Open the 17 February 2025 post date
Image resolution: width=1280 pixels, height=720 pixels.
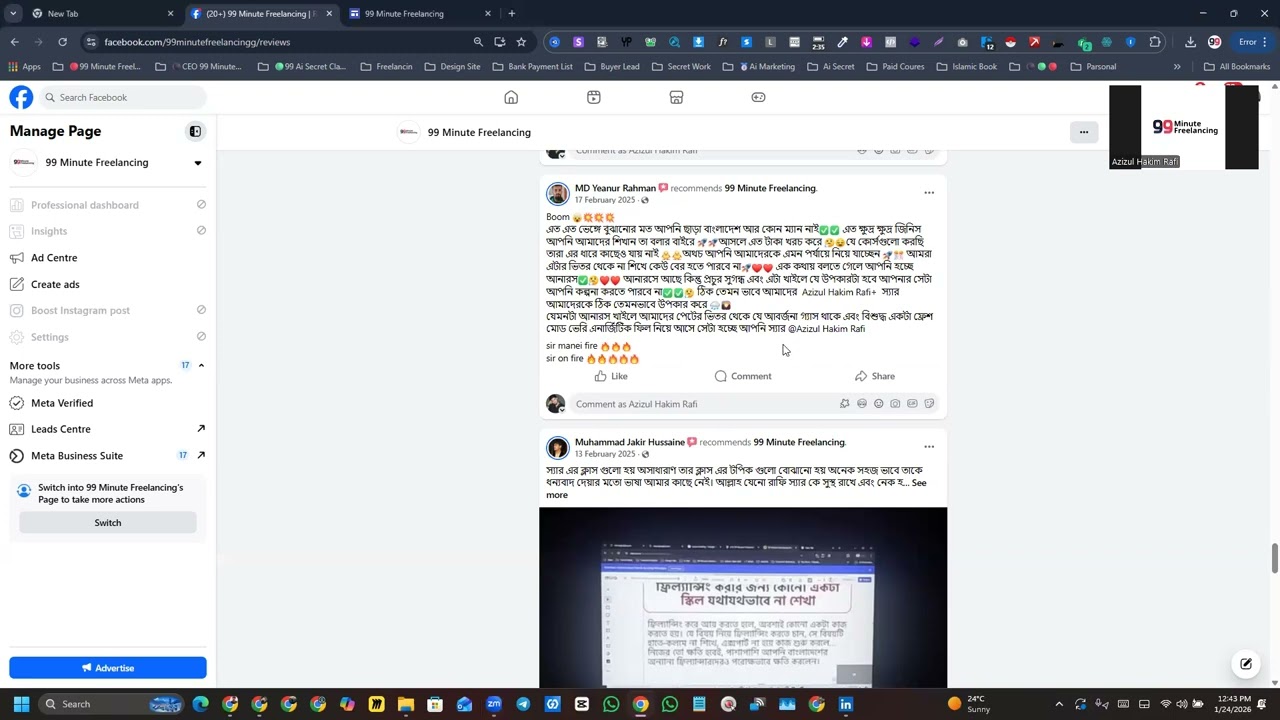(605, 200)
